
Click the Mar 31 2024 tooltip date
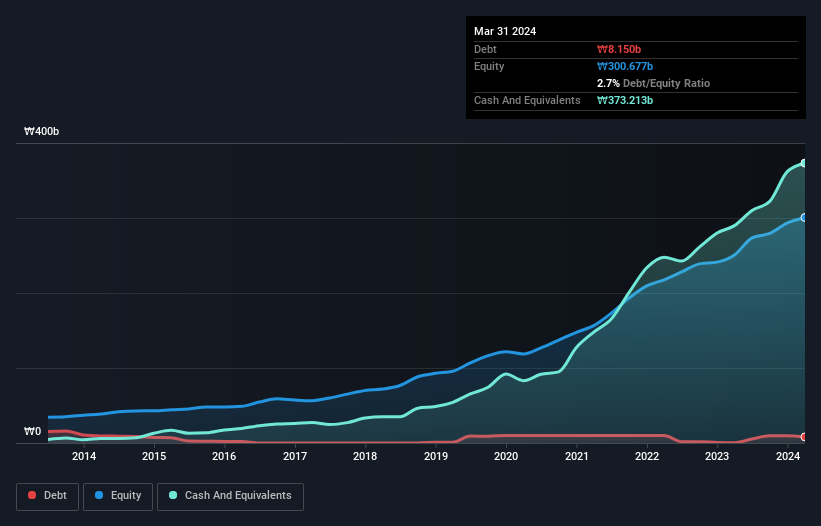pyautogui.click(x=505, y=31)
